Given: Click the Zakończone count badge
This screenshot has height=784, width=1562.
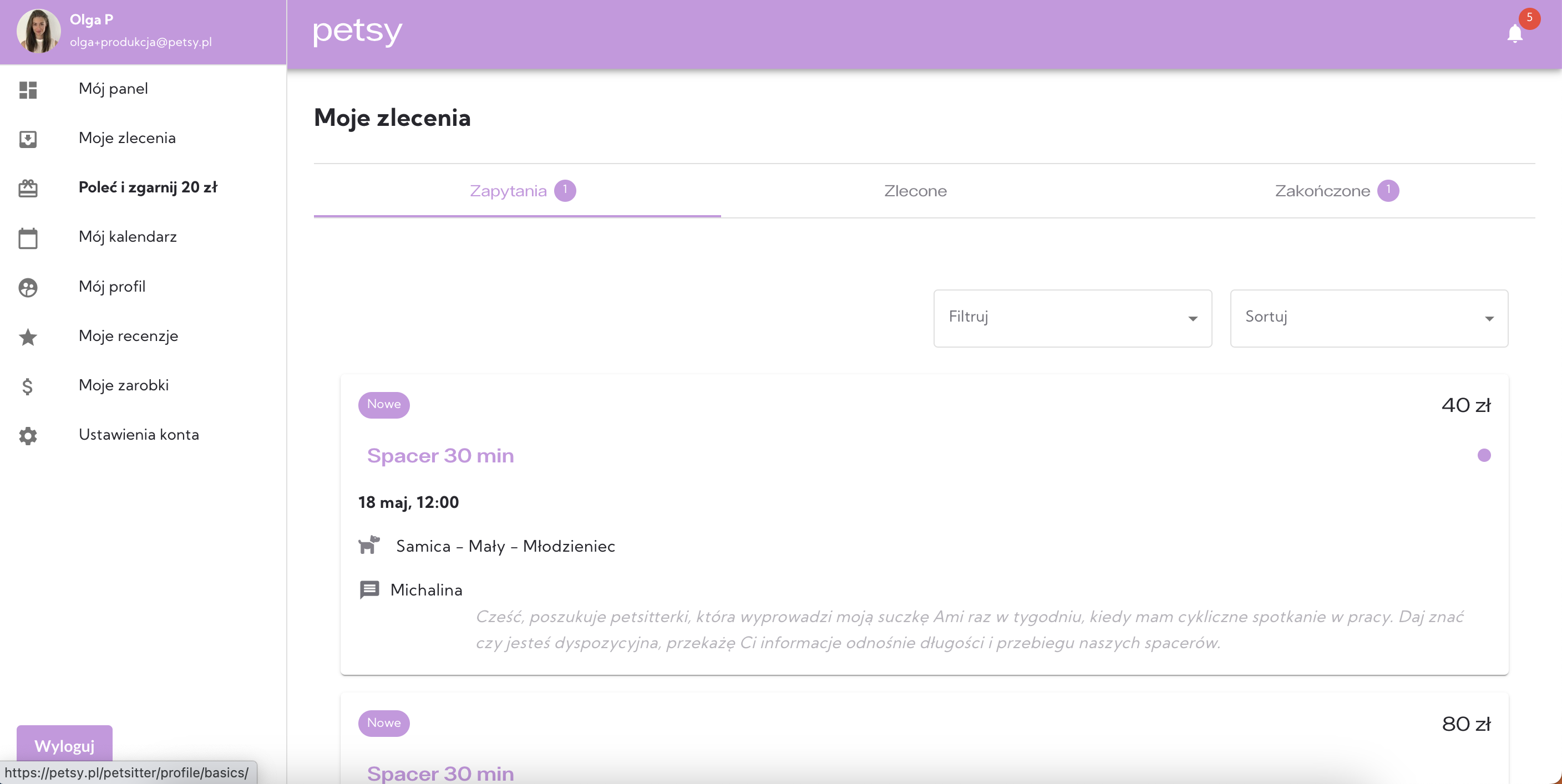Looking at the screenshot, I should pyautogui.click(x=1387, y=190).
